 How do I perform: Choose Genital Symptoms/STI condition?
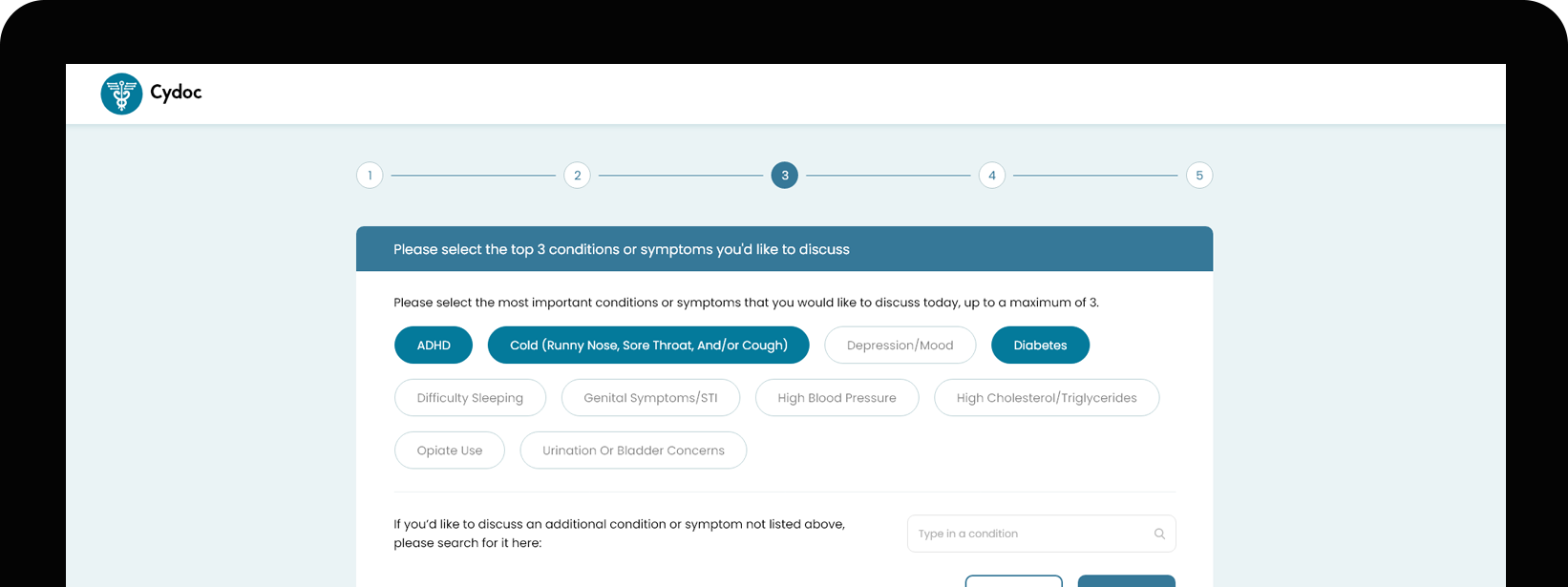(x=650, y=398)
